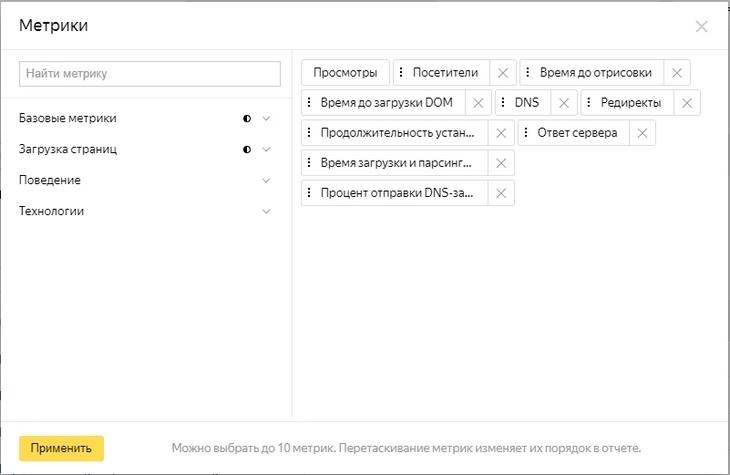Remove the DNS metric chip
730x475 pixels.
pos(564,103)
